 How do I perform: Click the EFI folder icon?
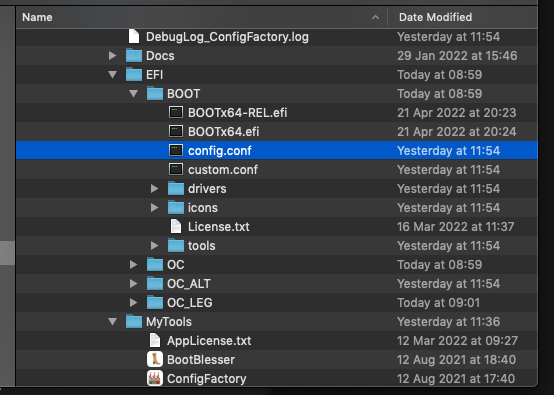click(x=134, y=75)
